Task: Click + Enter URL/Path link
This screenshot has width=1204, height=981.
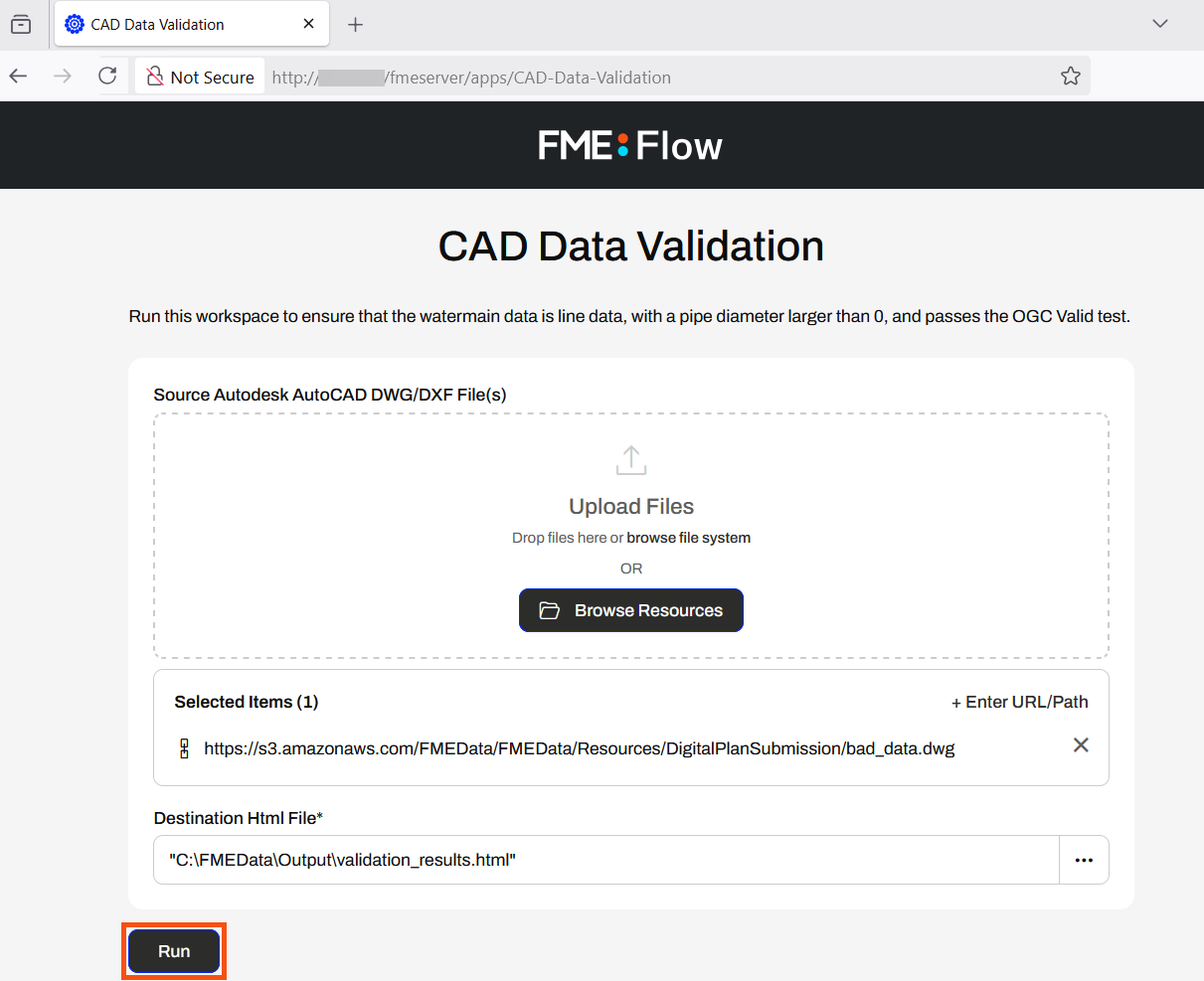Action: pyautogui.click(x=1019, y=702)
